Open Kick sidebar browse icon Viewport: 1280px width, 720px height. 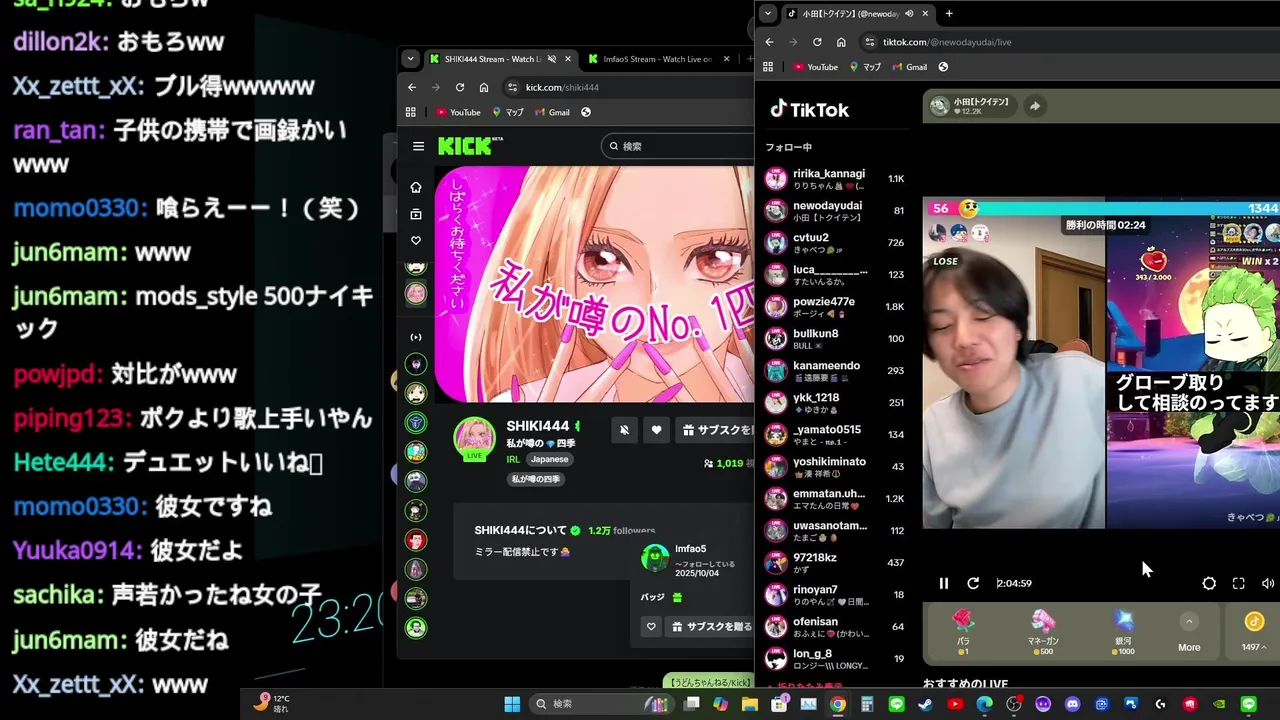pyautogui.click(x=416, y=214)
